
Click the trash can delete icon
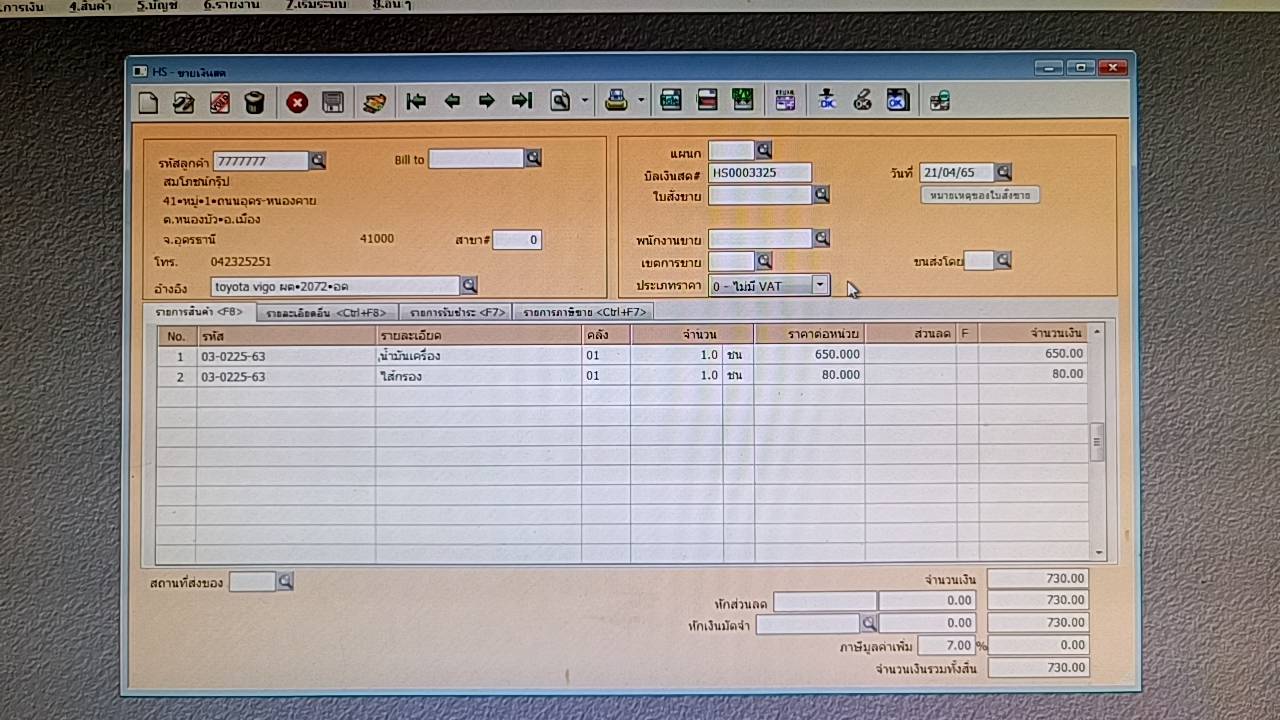255,102
